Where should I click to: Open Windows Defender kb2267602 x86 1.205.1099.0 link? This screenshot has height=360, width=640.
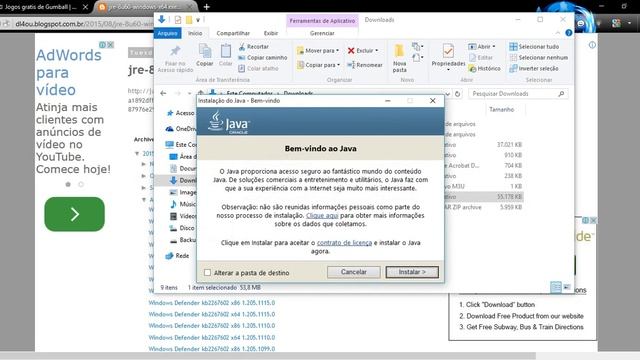[211, 349]
